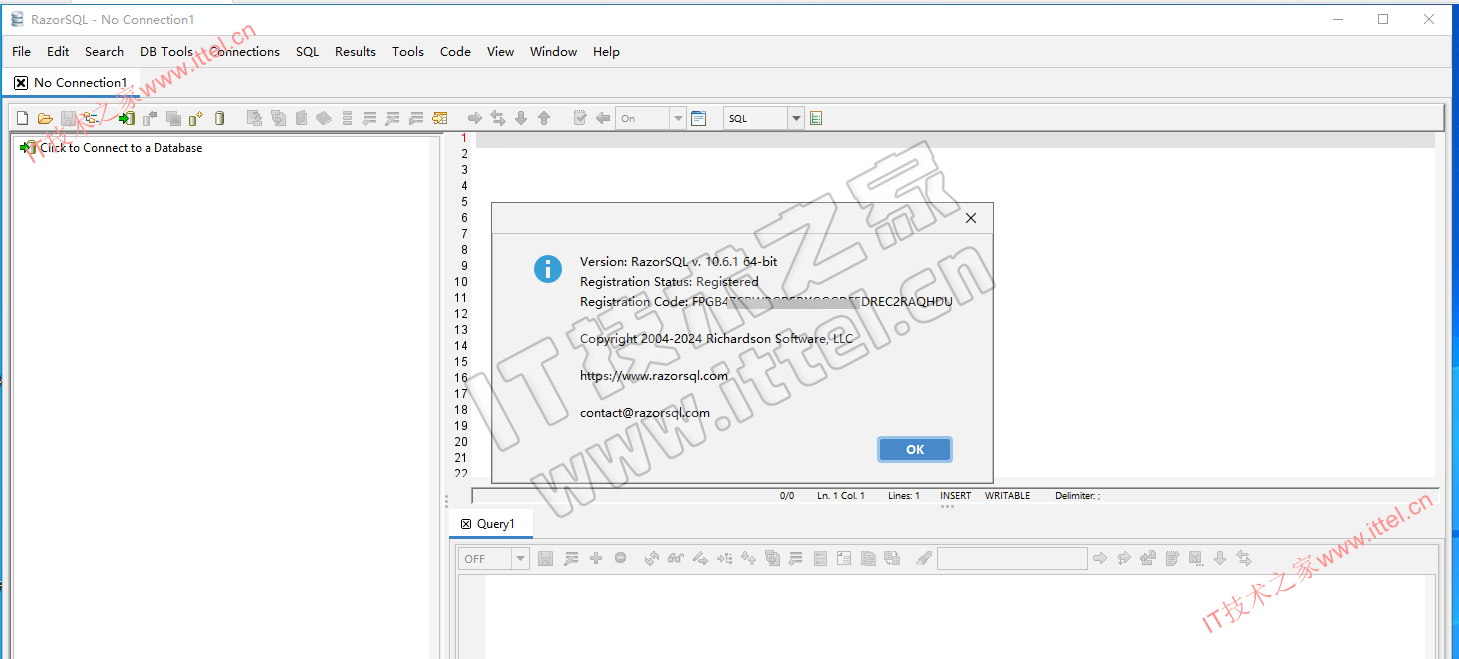Screen dimensions: 1459x659
Task: Click the "INSERT" status bar entry
Action: click(955, 496)
